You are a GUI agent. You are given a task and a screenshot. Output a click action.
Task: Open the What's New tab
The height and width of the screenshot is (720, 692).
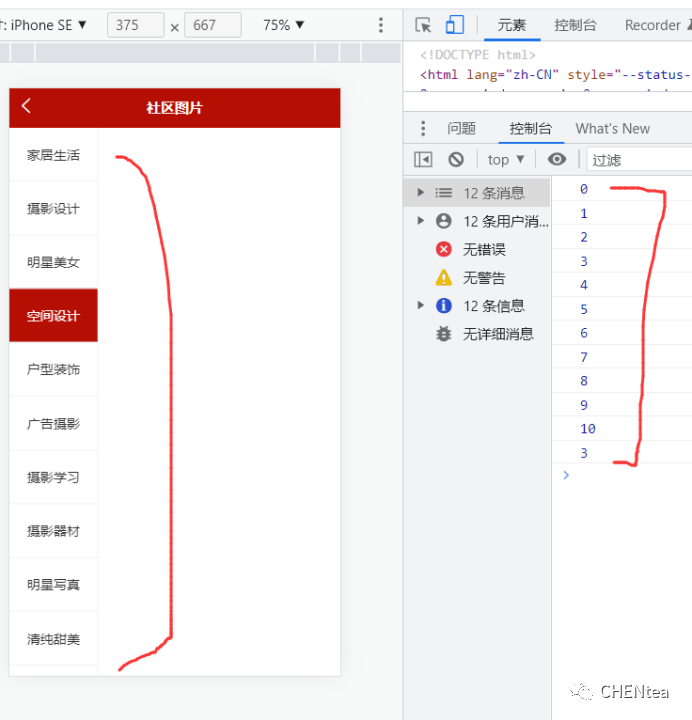tap(613, 129)
